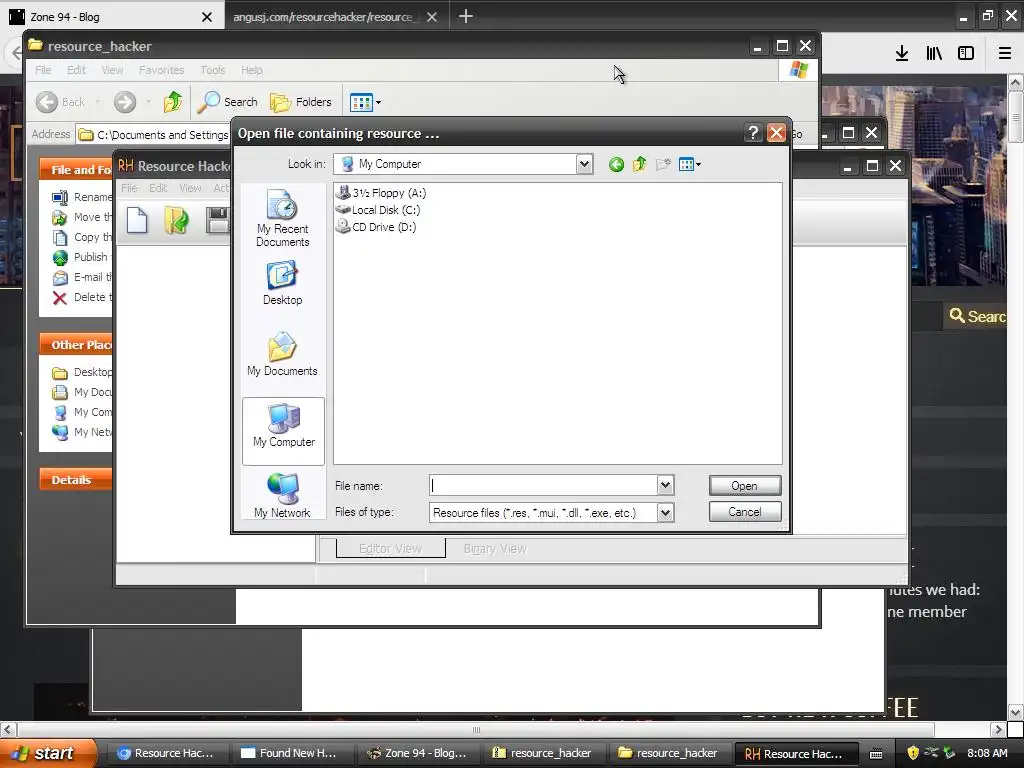Viewport: 1024px width, 768px height.
Task: Click Open file icon in Resource Hacker toolbar
Action: tap(176, 219)
